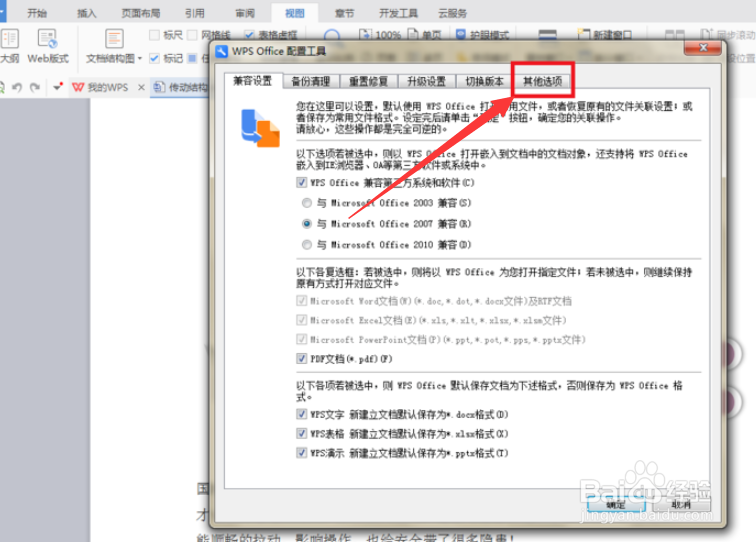Click the 确定 button in dialog
Screen dimensions: 756x542
pyautogui.click(x=617, y=504)
